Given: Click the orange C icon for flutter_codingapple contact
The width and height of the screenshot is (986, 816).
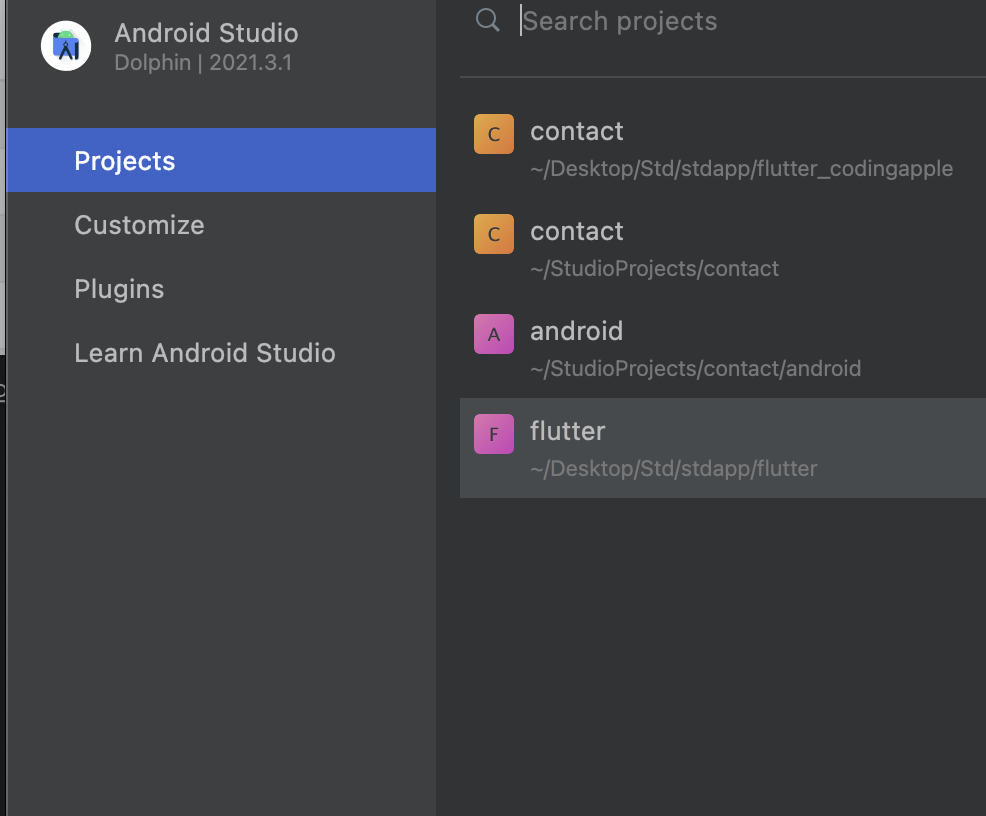Looking at the screenshot, I should (x=494, y=134).
